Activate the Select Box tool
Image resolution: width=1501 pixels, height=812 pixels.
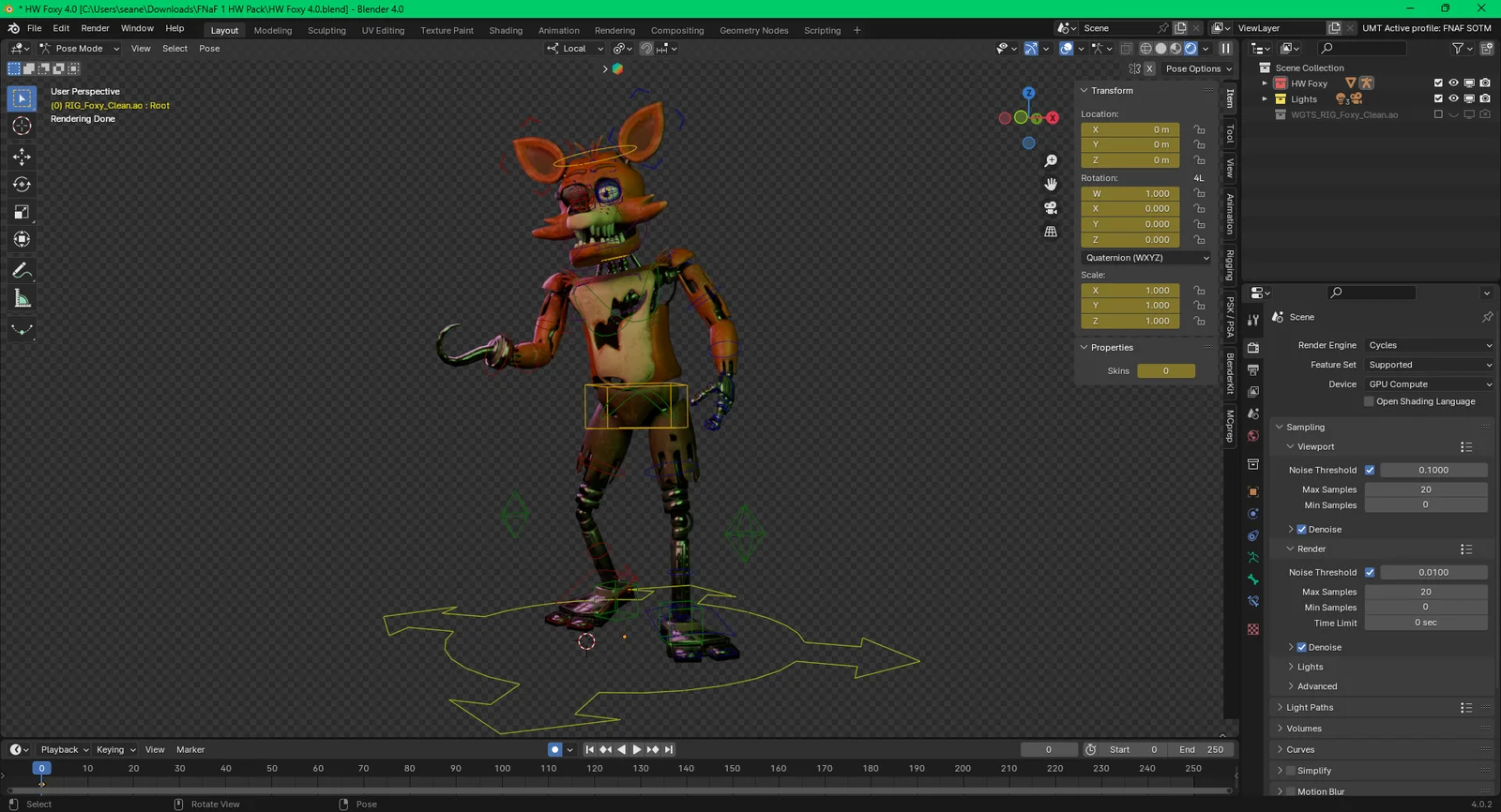click(x=22, y=98)
